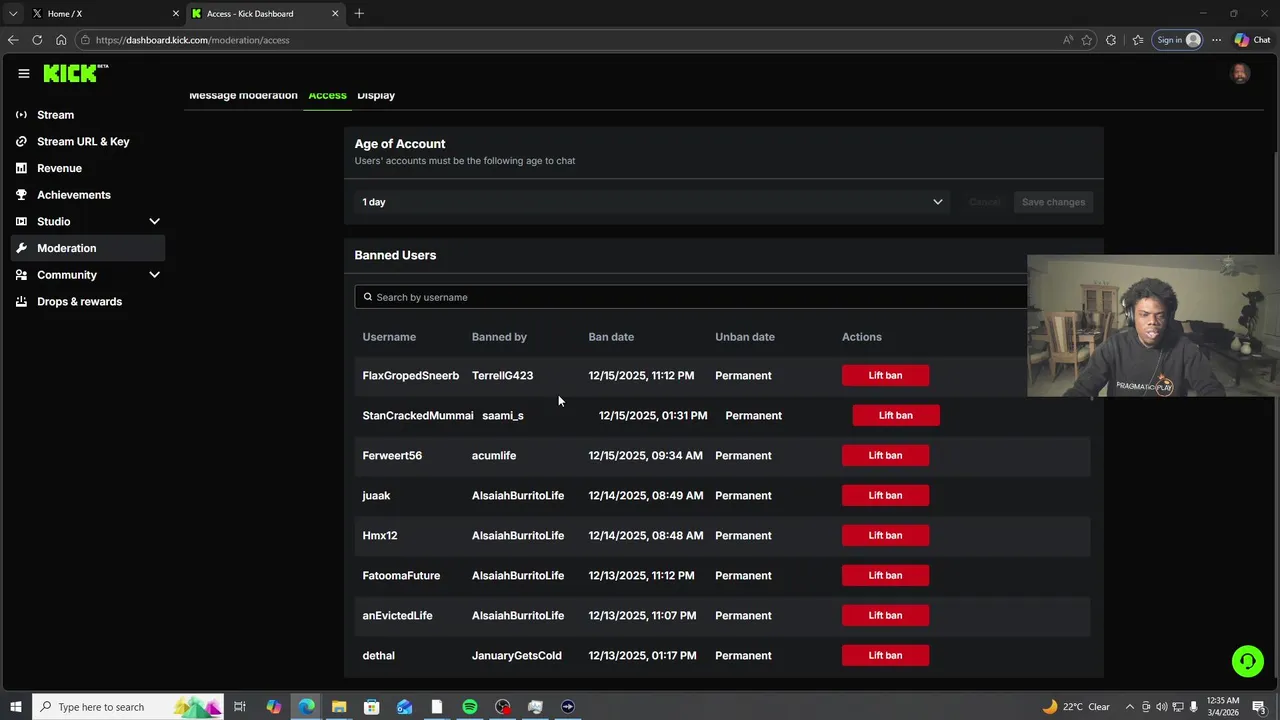Expand the Studio sidebar section
Image resolution: width=1280 pixels, height=720 pixels.
pos(154,221)
